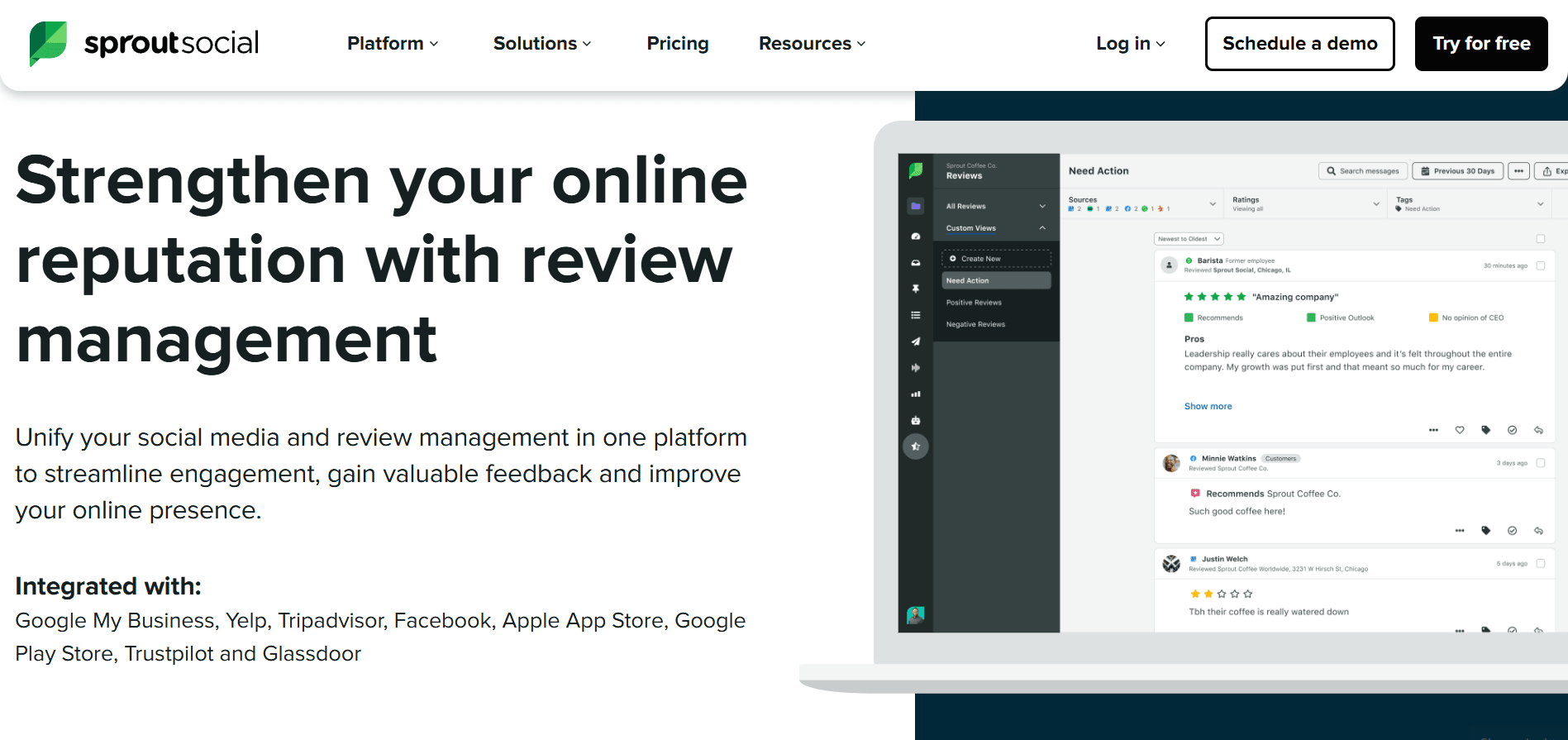The image size is (1568, 740).
Task: Click the pink recommends icon on Minnie's review
Action: (x=1194, y=493)
